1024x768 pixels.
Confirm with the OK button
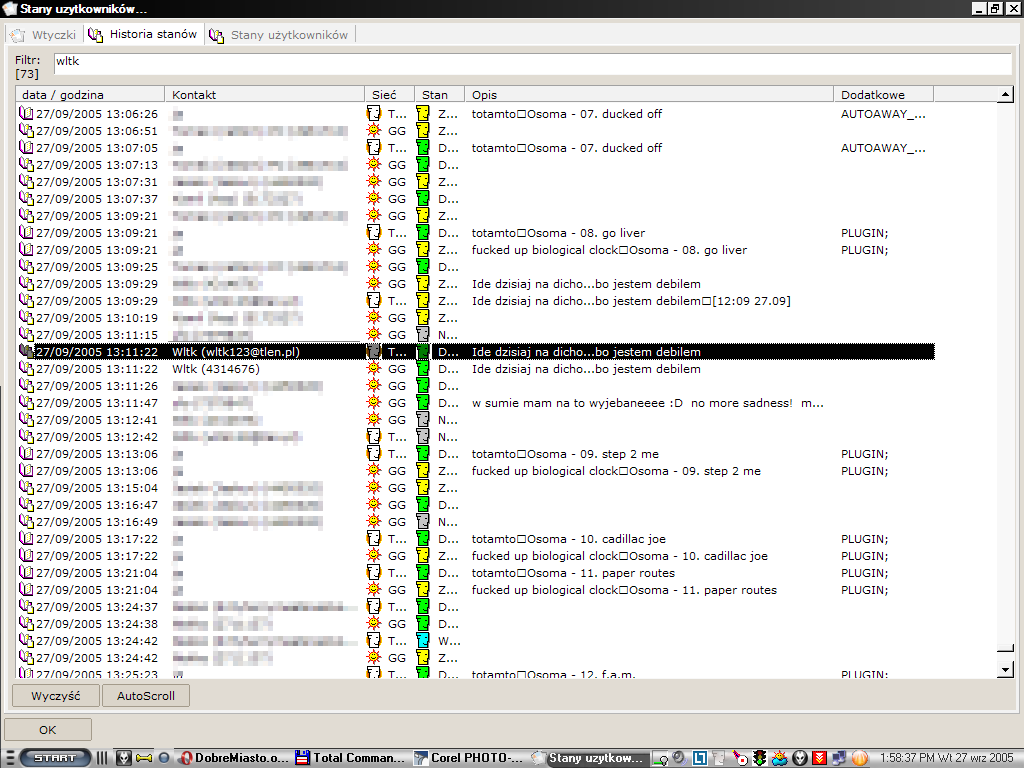[48, 730]
